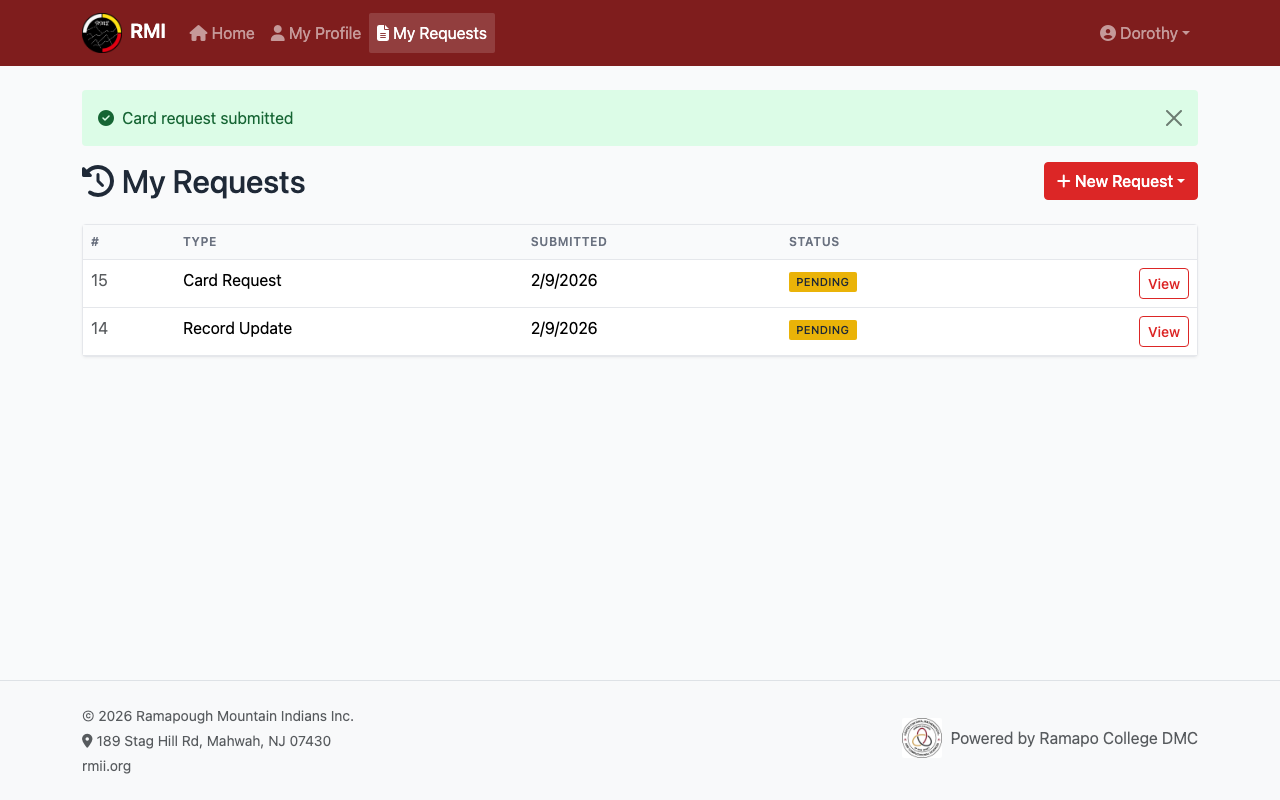
Task: Open the New Request dropdown
Action: tap(1120, 181)
